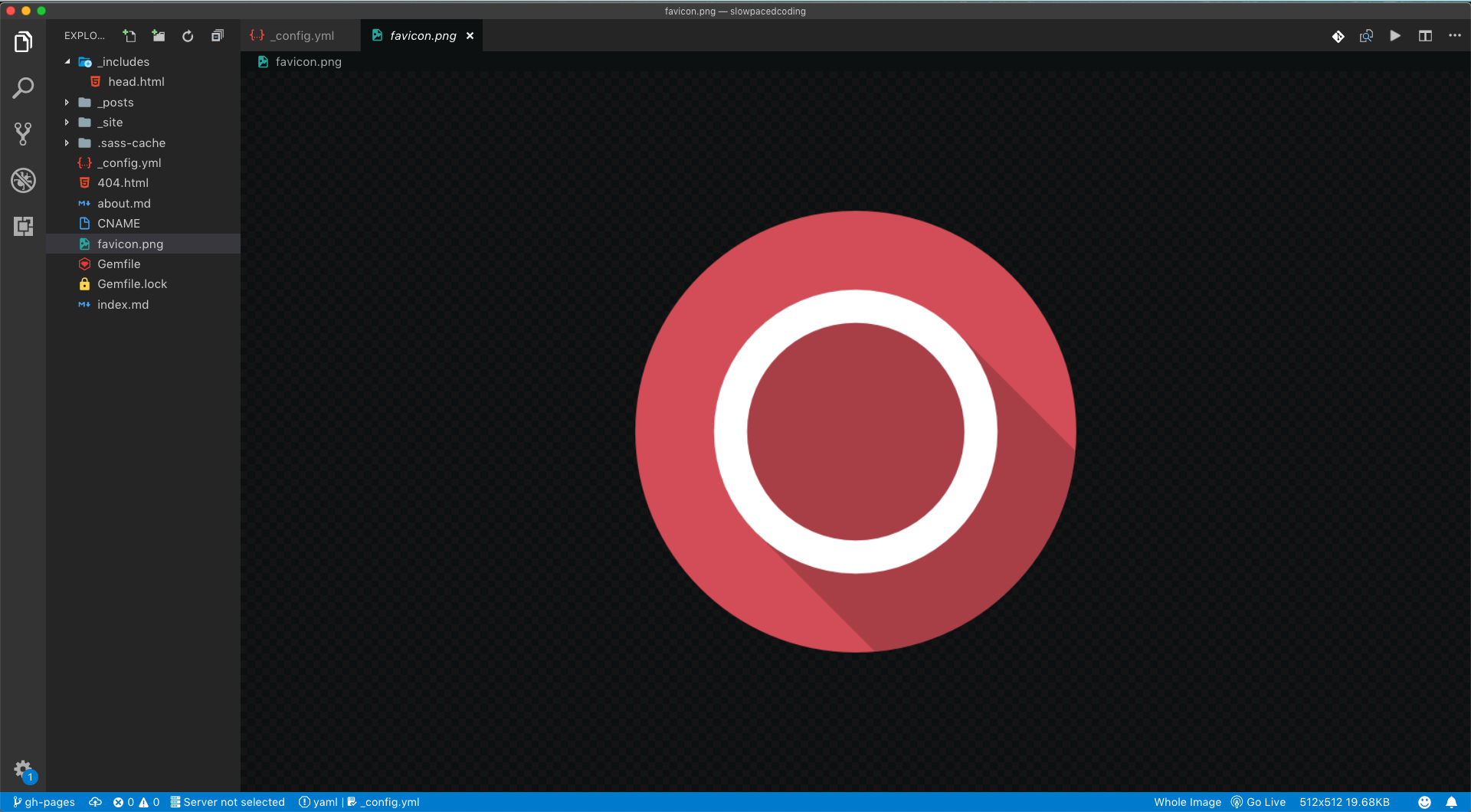The image size is (1471, 812).
Task: Open the Source Control view
Action: click(23, 134)
